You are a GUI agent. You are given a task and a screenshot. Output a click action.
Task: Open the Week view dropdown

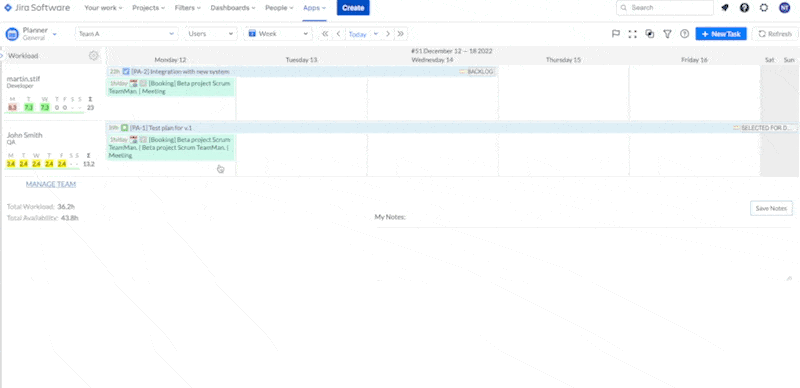278,34
